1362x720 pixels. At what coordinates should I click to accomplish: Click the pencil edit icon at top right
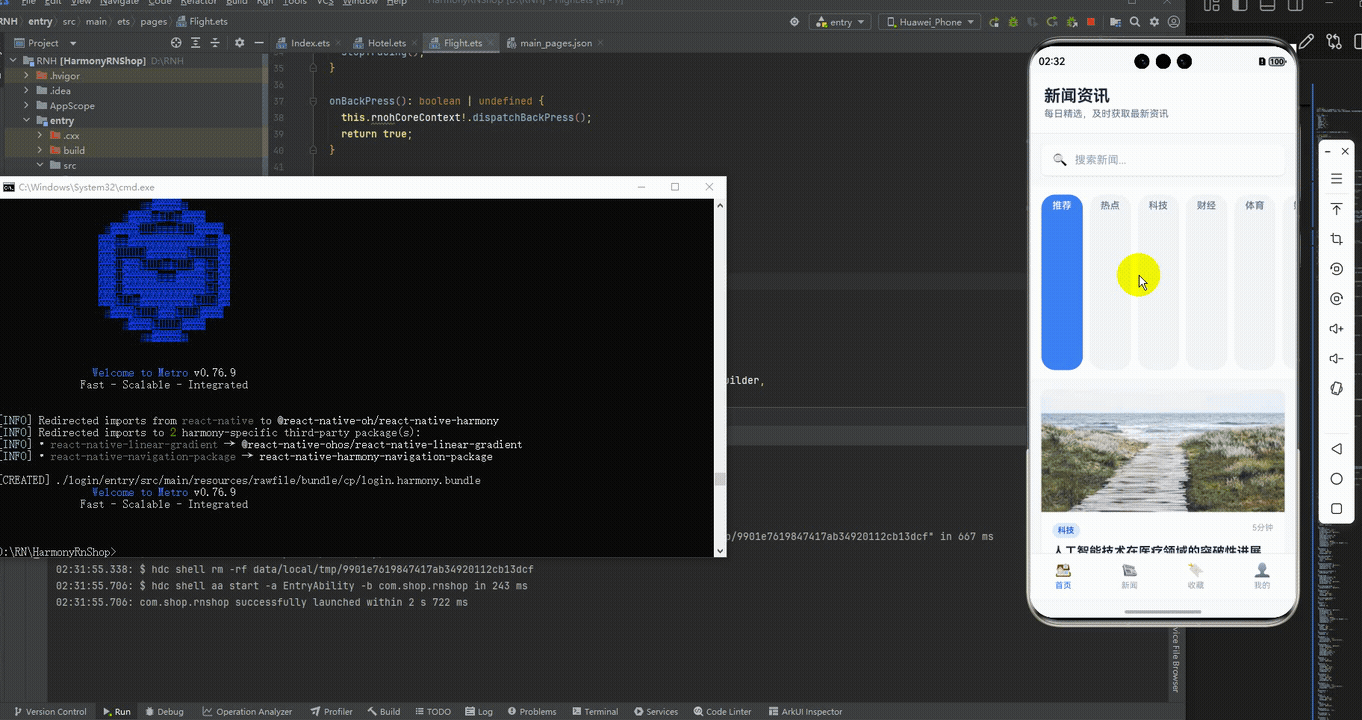click(1306, 41)
